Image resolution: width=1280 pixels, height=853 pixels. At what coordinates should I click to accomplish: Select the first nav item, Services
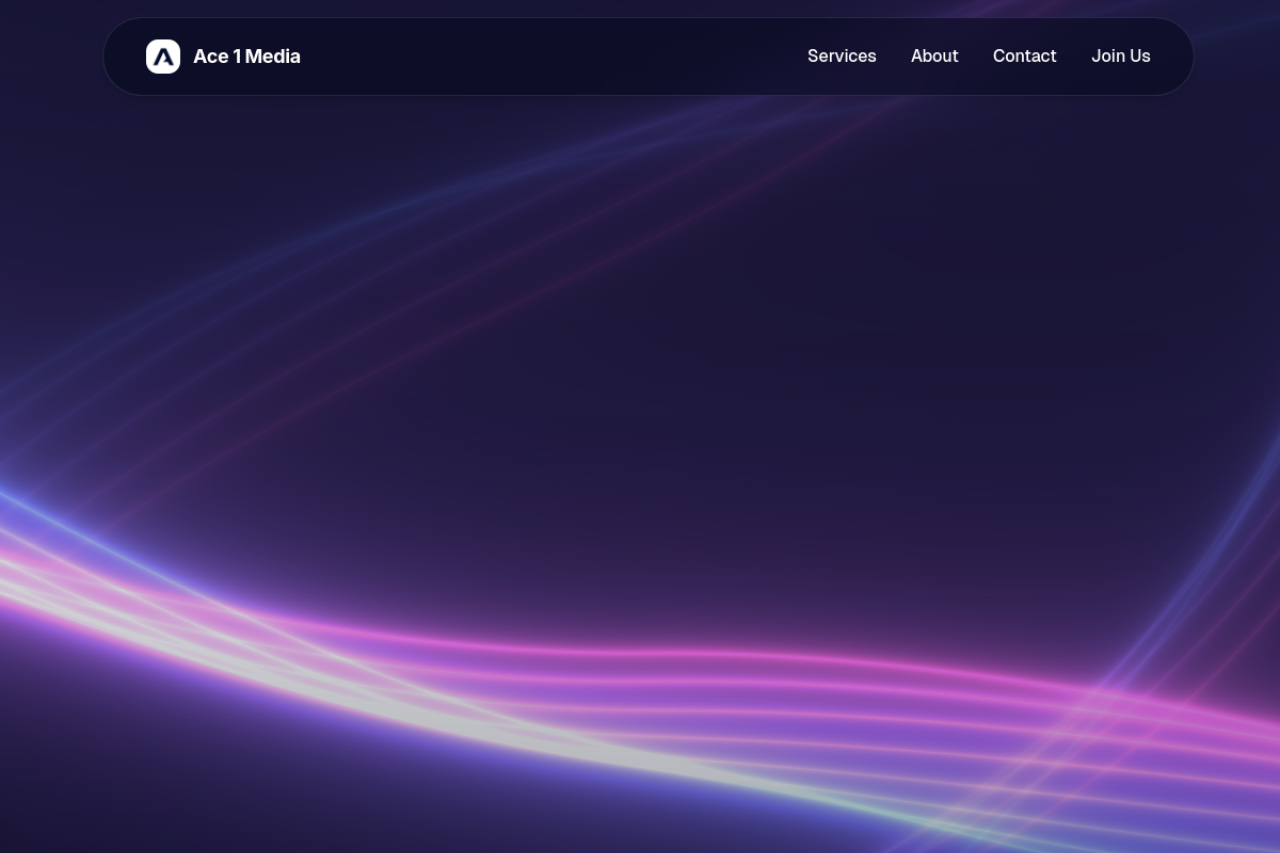841,56
